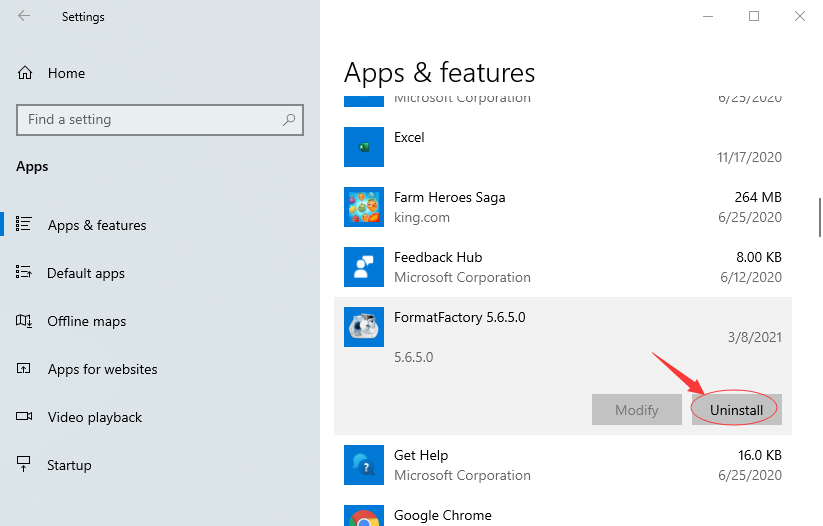Image resolution: width=823 pixels, height=526 pixels.
Task: Click the Offline maps map icon
Action: coord(24,320)
